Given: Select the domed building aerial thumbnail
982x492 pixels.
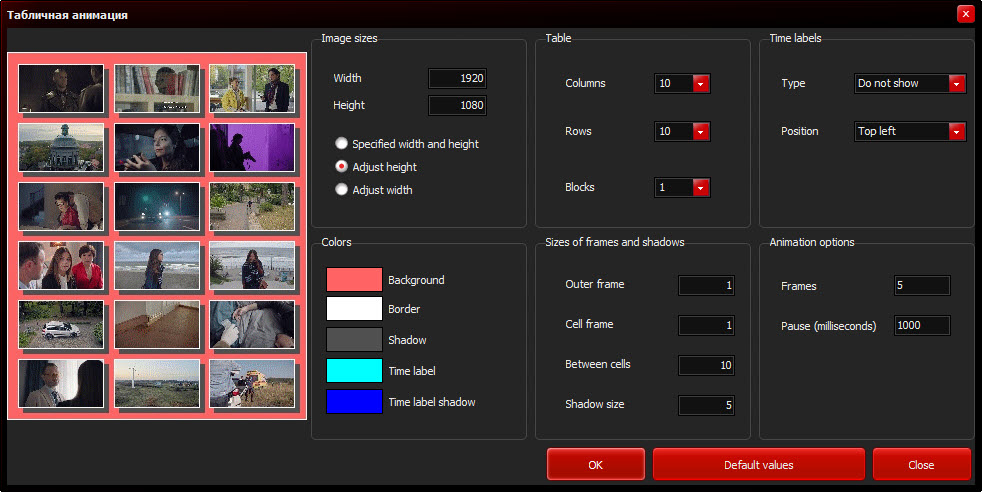Looking at the screenshot, I should click(x=61, y=147).
